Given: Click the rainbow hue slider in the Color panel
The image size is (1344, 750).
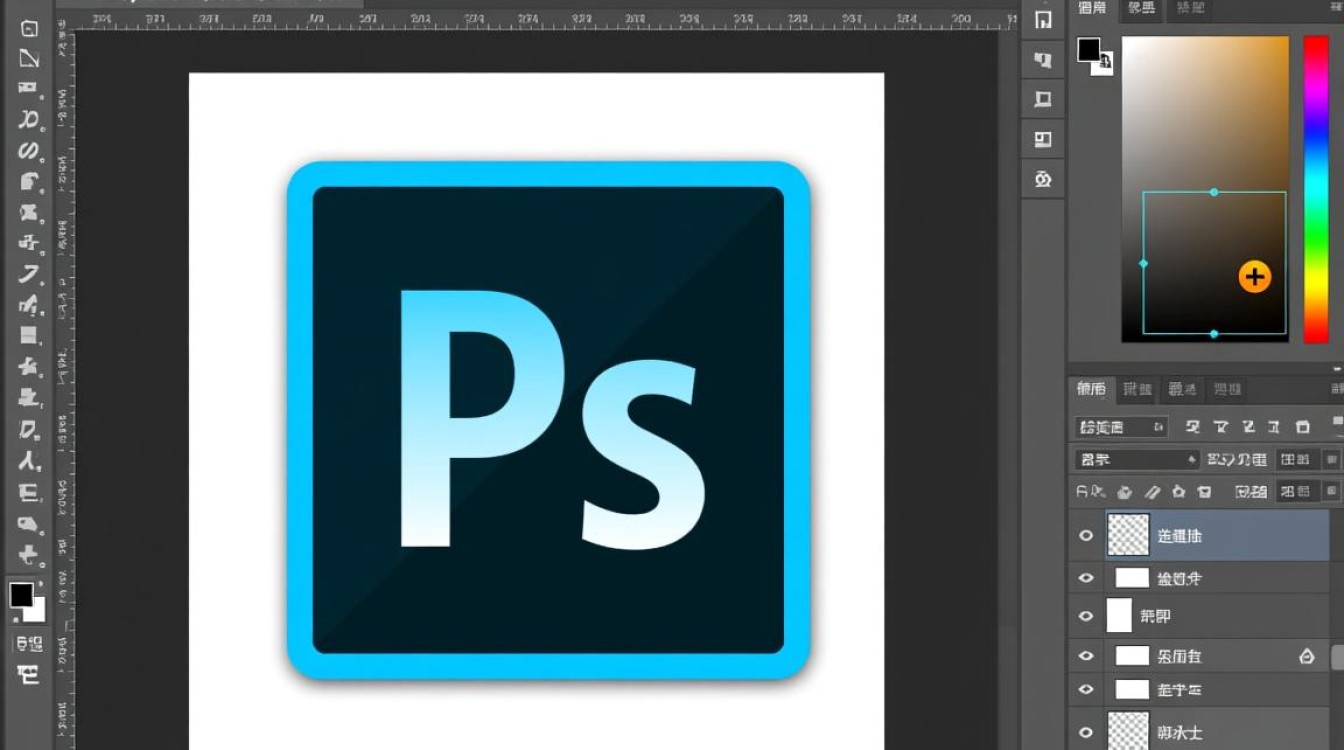Looking at the screenshot, I should pyautogui.click(x=1316, y=189).
